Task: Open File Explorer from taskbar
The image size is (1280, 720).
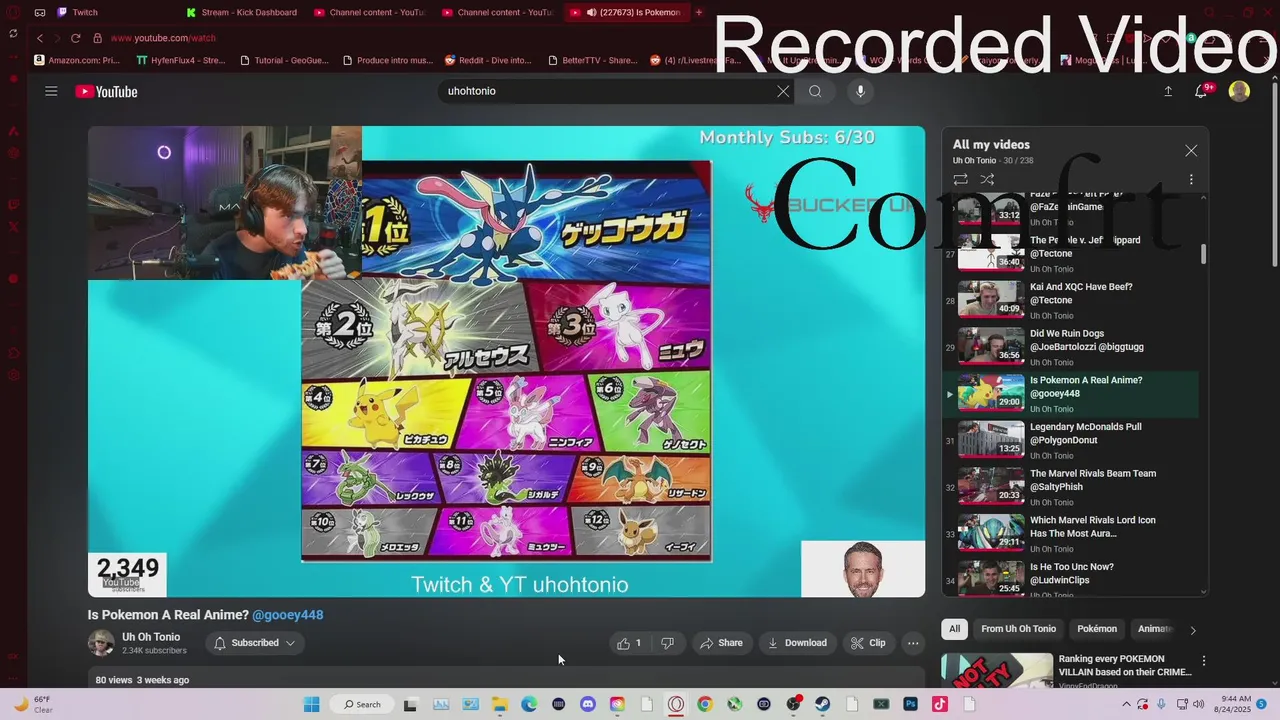Action: click(499, 704)
